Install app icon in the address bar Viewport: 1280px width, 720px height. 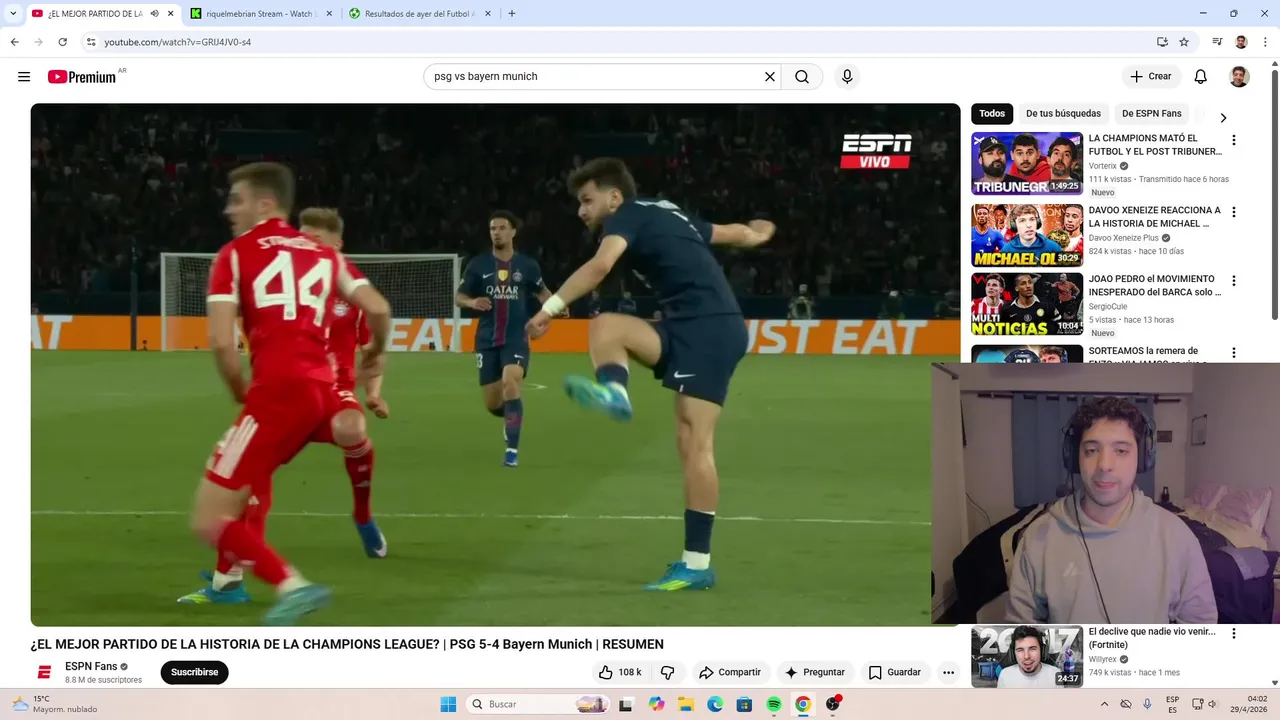1162,42
